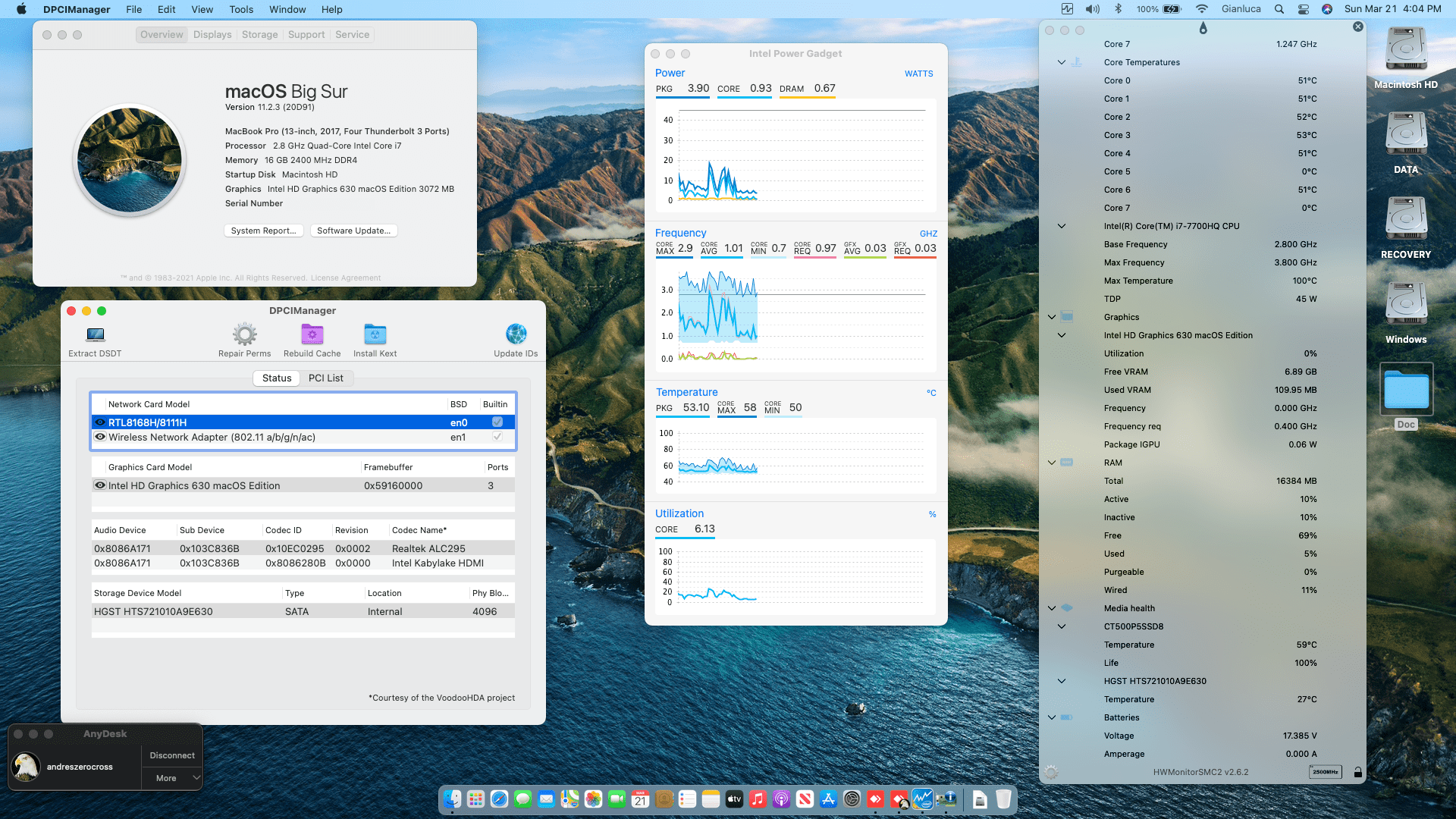
Task: Click the Apple menu logo
Action: [21, 9]
